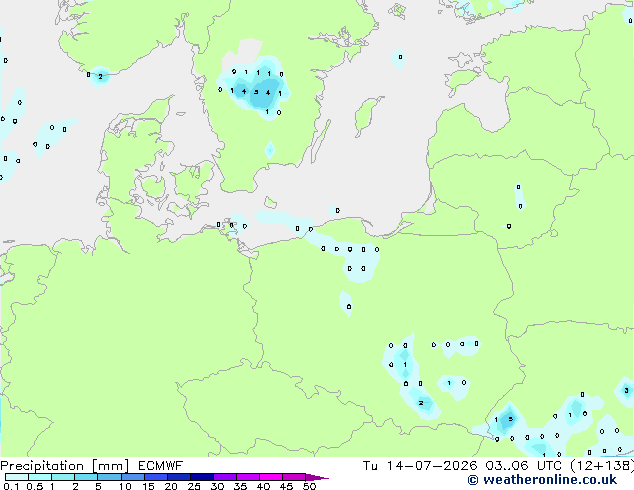Click the '(12+138)' forecast offset text

pos(602,466)
